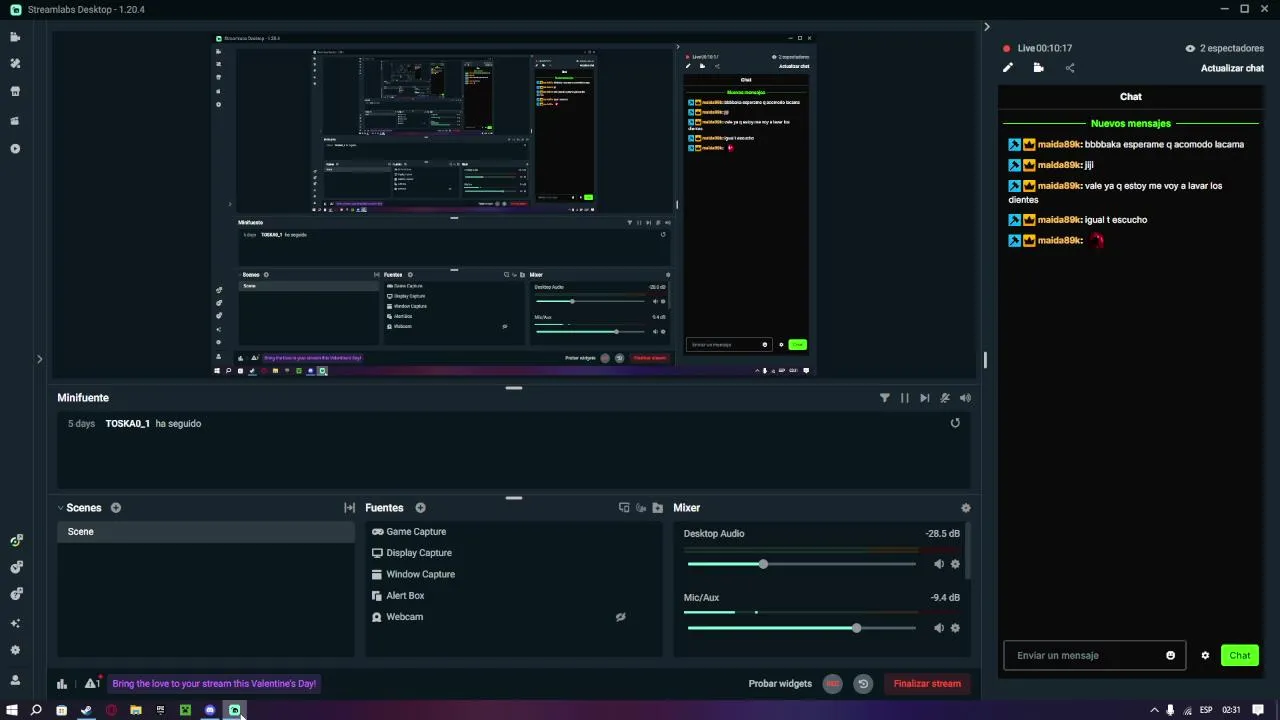This screenshot has height=720, width=1280.
Task: Open the Minifuente event filter icon
Action: 884,398
